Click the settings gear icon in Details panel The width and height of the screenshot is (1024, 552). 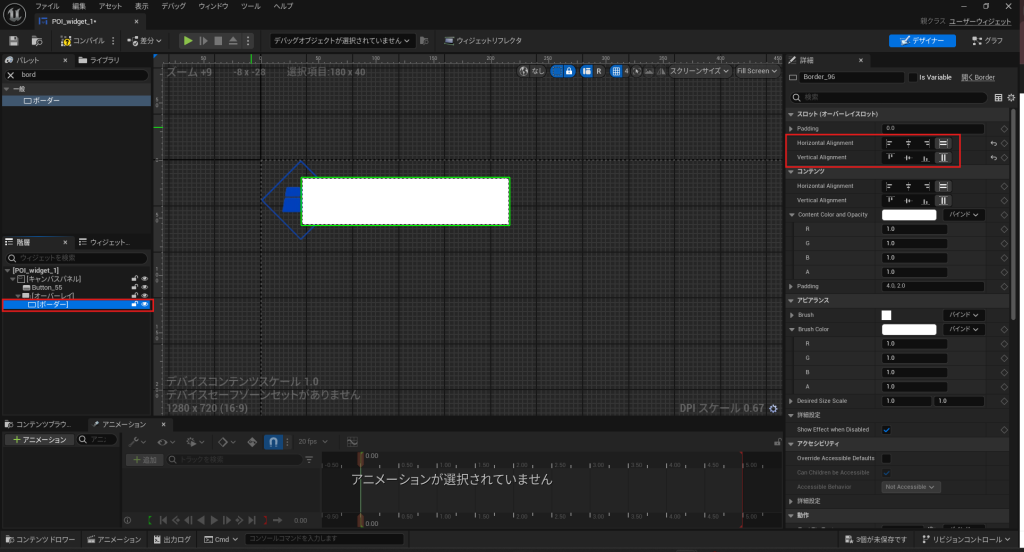[x=1011, y=98]
